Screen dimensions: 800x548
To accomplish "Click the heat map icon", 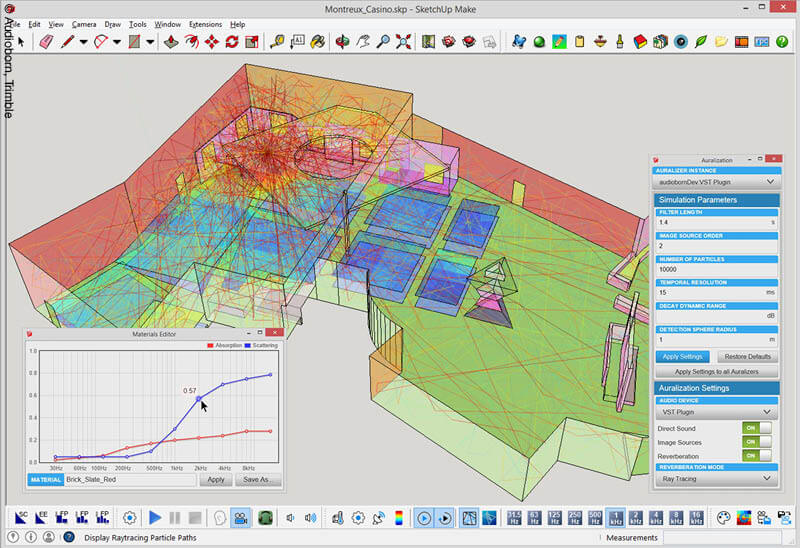I will [744, 518].
